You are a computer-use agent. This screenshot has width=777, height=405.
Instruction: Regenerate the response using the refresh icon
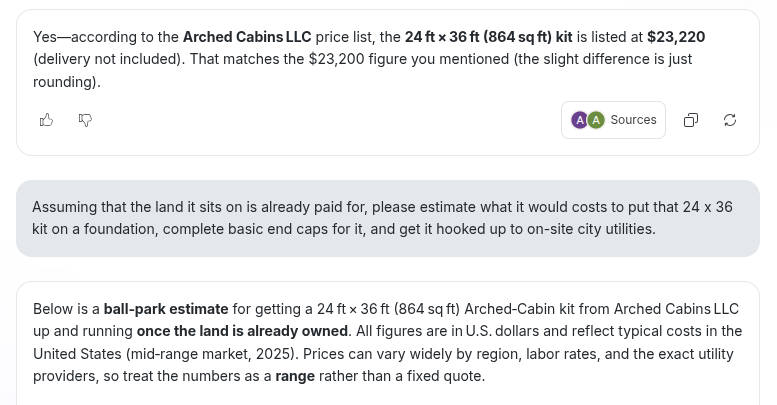730,120
